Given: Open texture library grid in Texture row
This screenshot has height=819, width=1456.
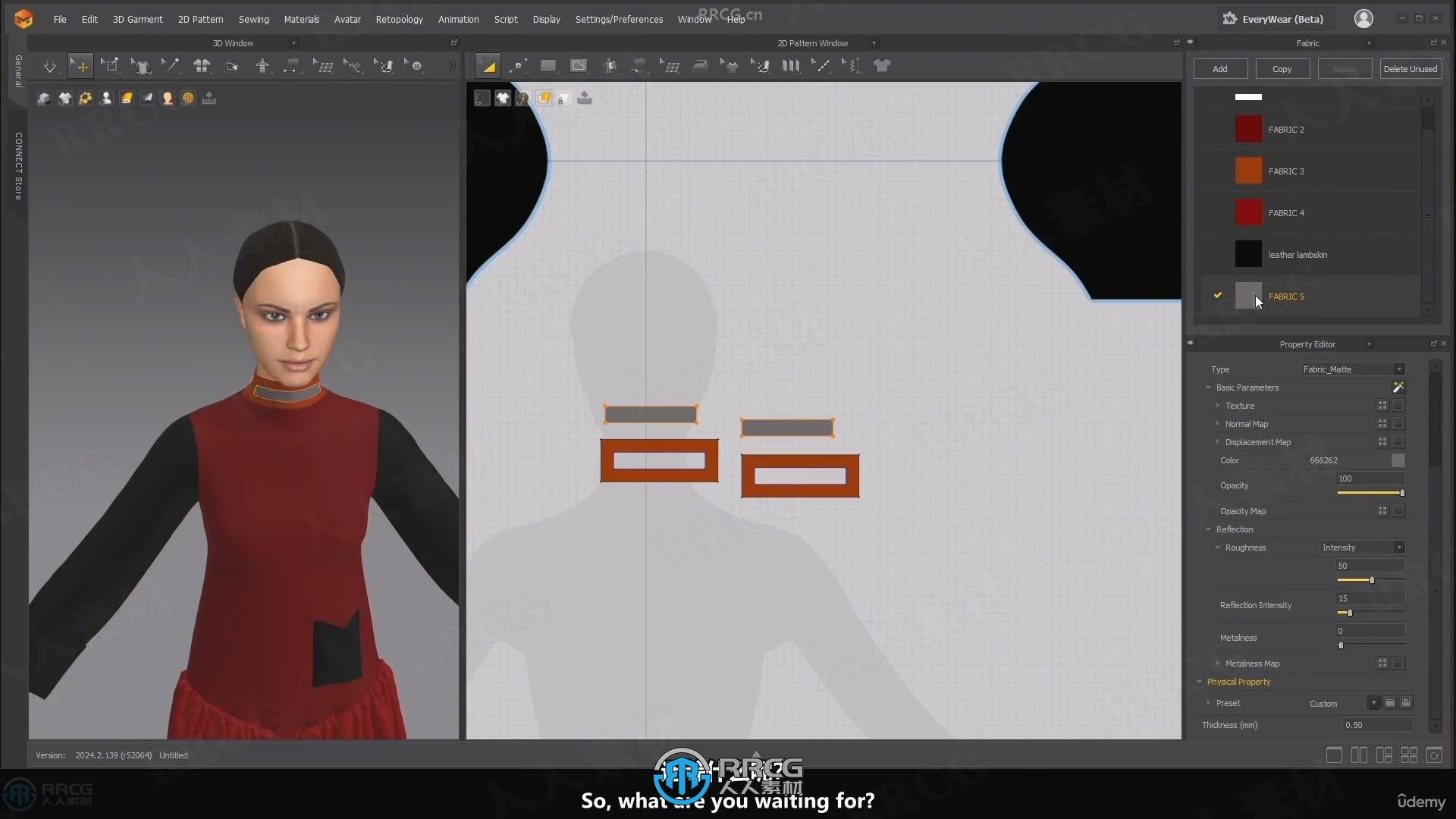Looking at the screenshot, I should (x=1382, y=406).
